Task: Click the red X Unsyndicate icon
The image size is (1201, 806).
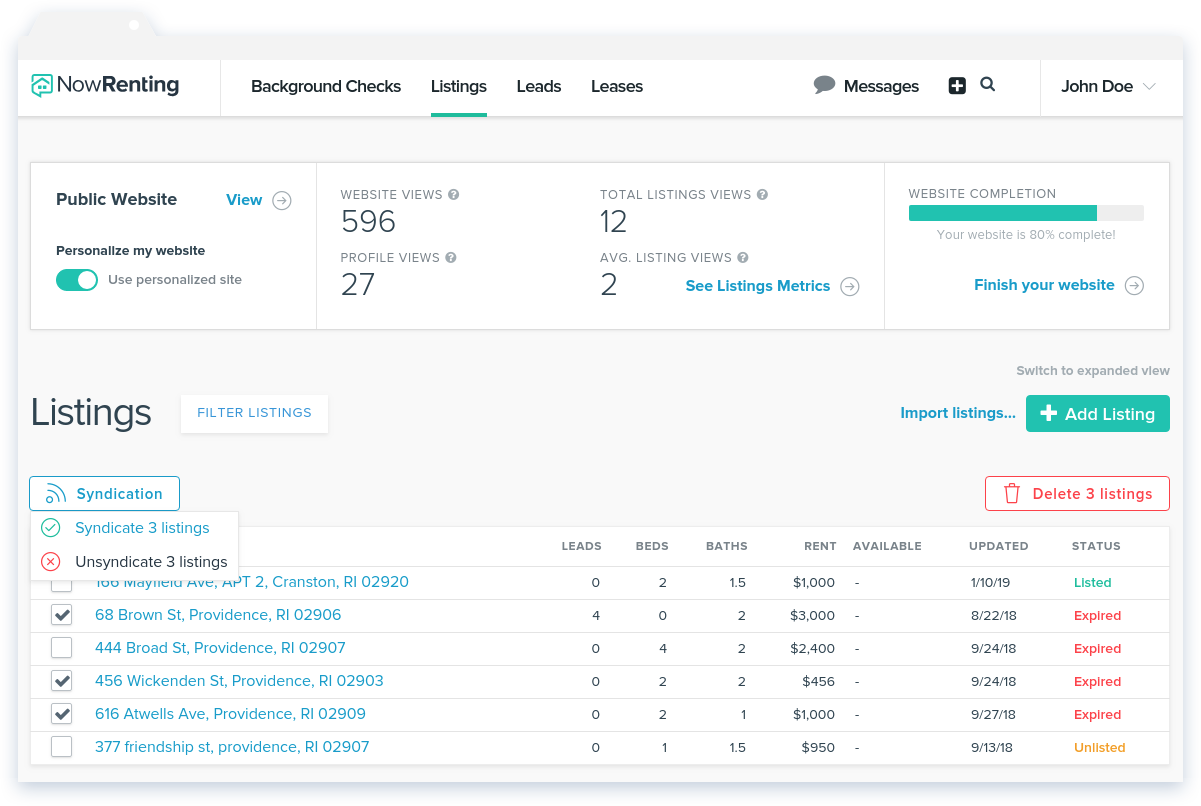Action: coord(51,562)
